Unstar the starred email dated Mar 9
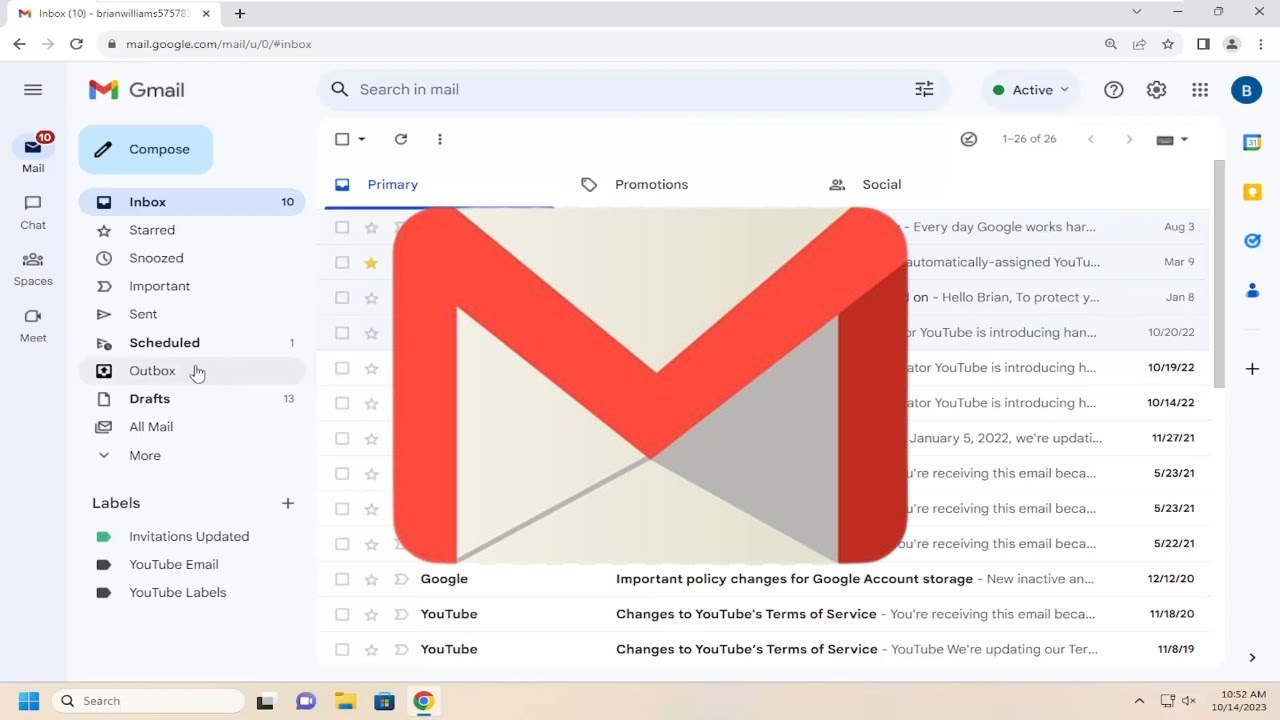 pos(371,262)
